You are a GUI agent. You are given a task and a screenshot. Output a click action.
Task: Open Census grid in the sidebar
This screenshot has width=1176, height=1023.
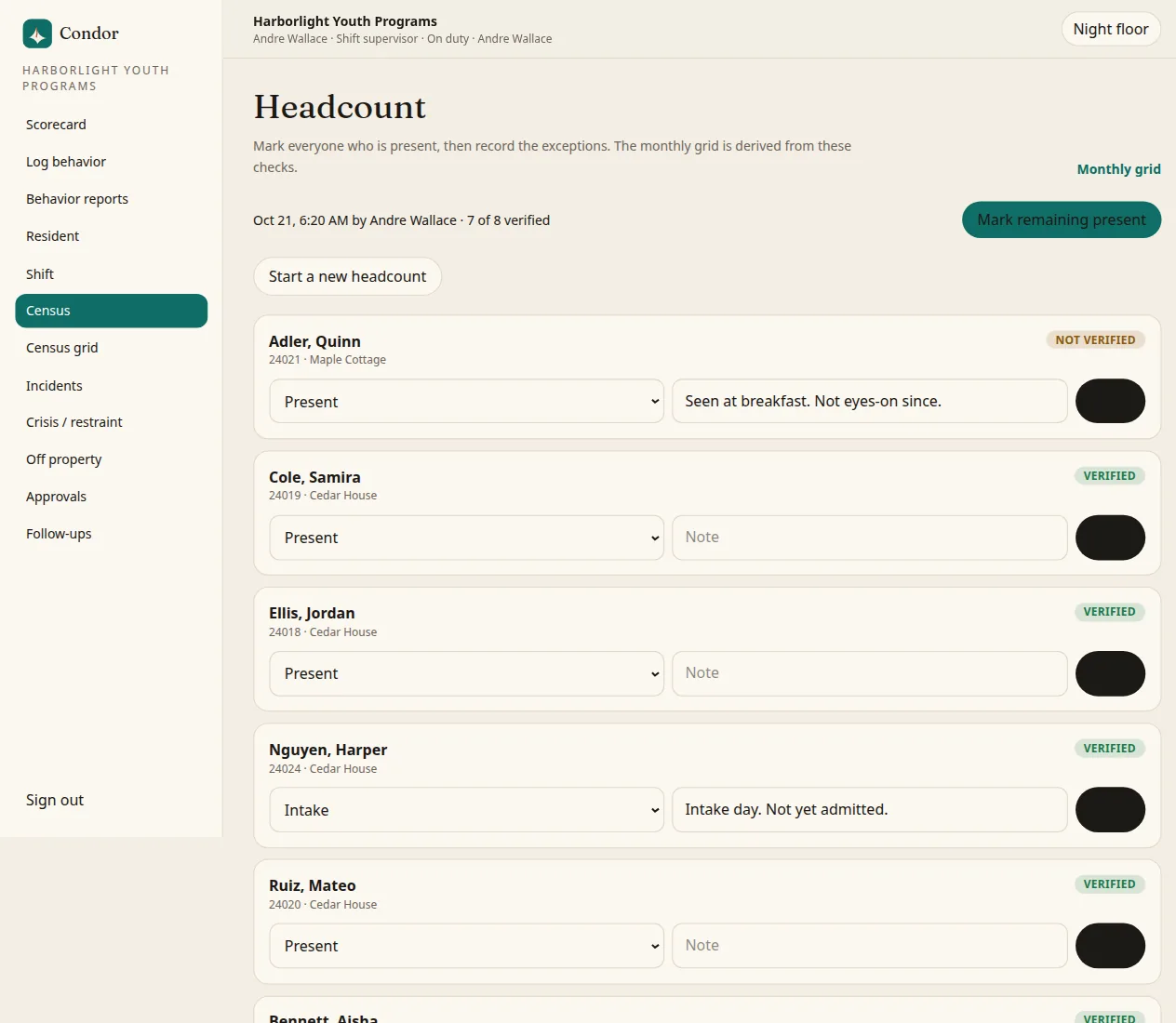pos(111,348)
